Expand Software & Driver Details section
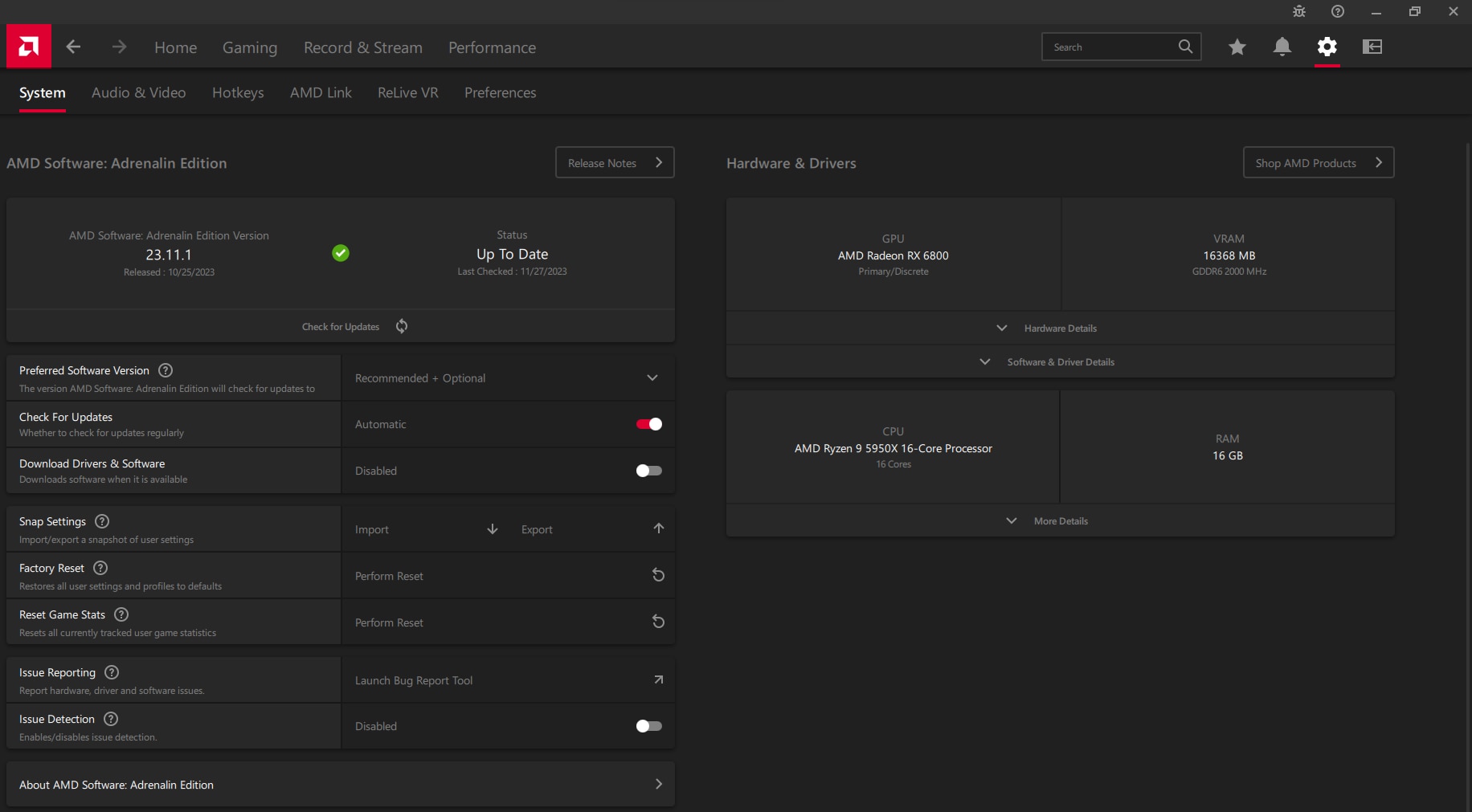The image size is (1472, 812). tap(1061, 361)
